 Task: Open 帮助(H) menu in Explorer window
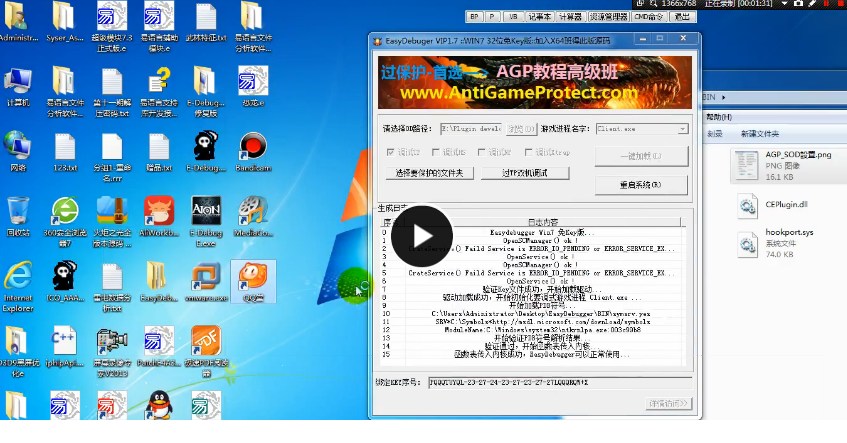[719, 117]
